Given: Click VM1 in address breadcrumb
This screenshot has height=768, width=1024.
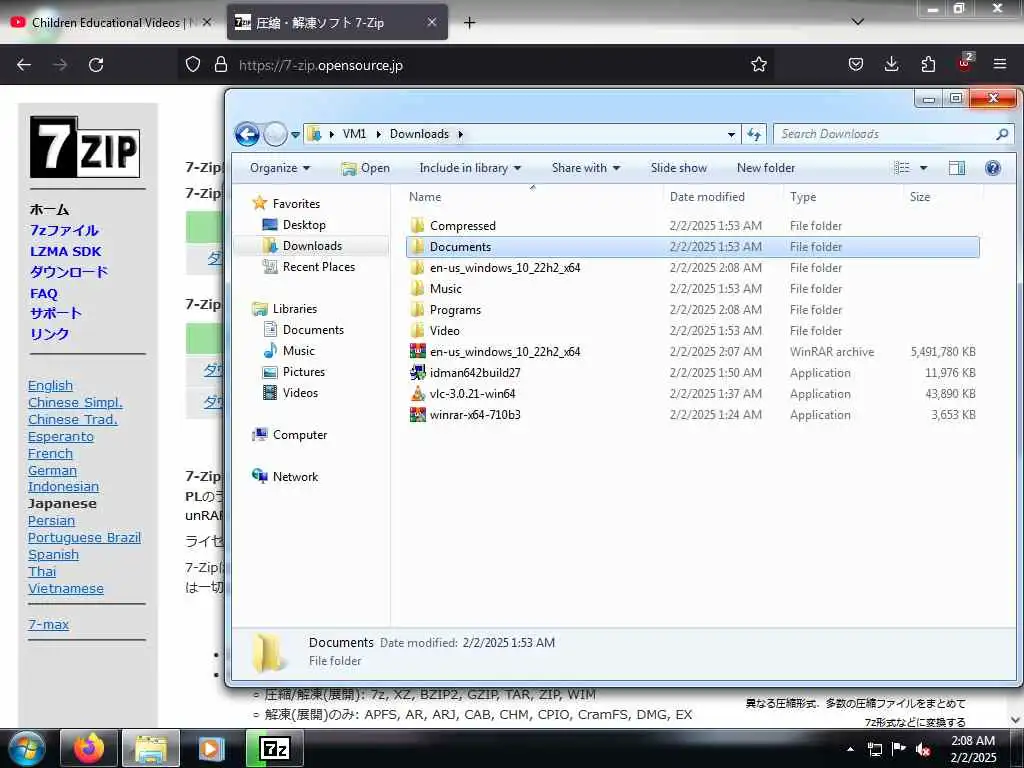Looking at the screenshot, I should point(354,134).
